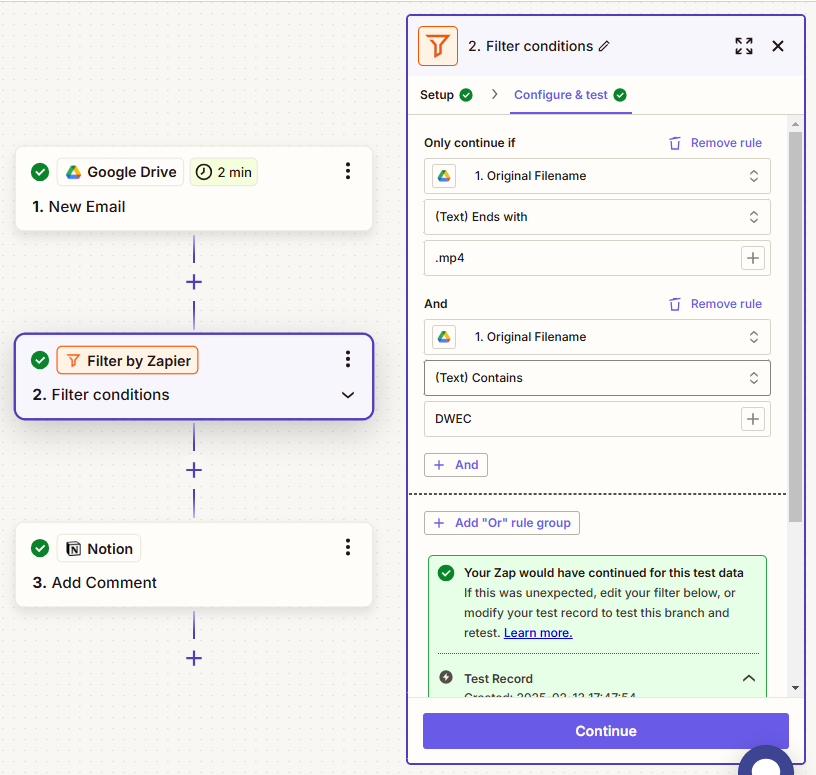816x775 pixels.
Task: Add a step below Google Drive trigger
Action: [x=194, y=282]
